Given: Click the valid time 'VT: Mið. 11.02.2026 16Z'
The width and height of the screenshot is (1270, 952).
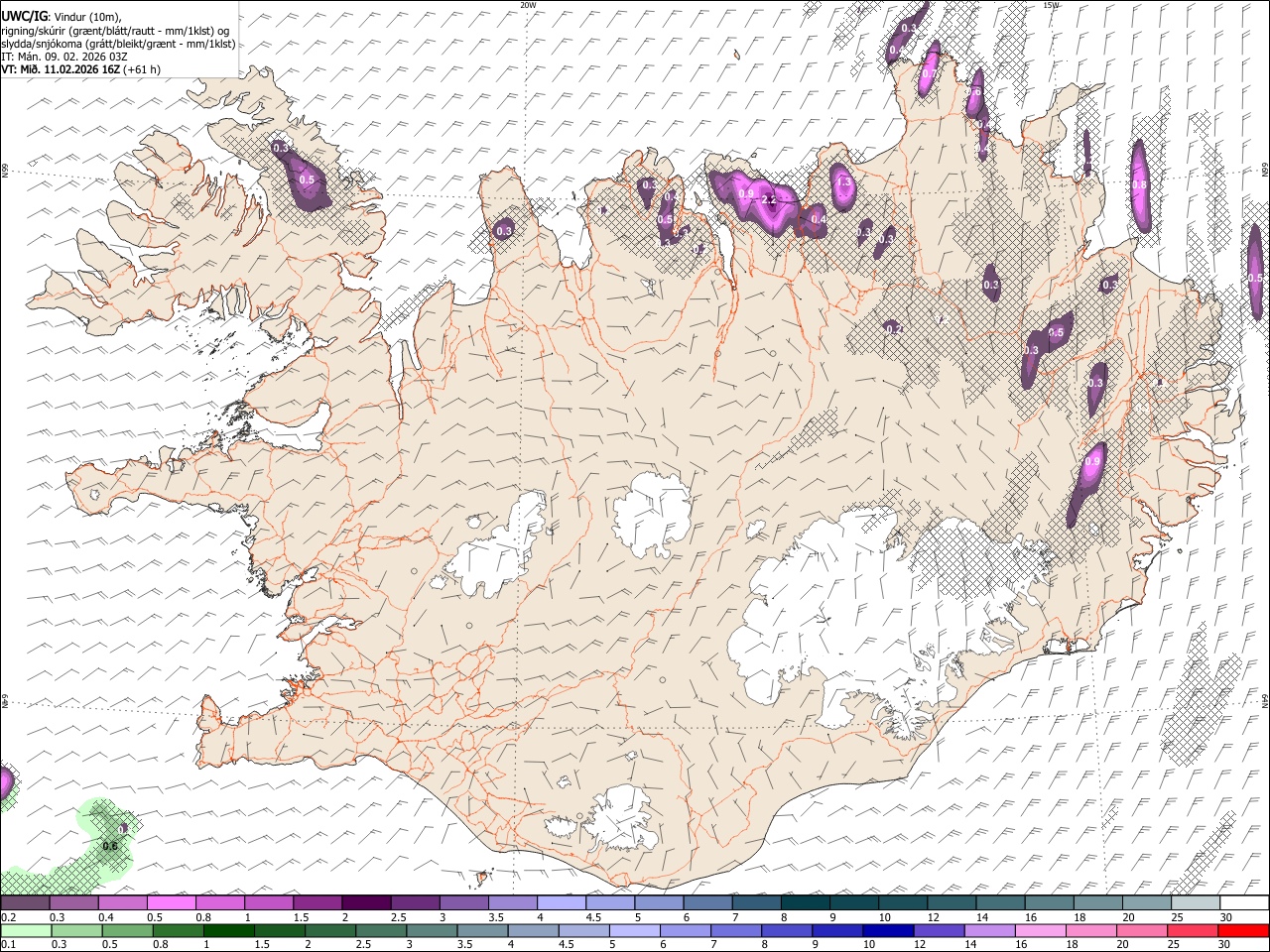Looking at the screenshot, I should (x=62, y=69).
